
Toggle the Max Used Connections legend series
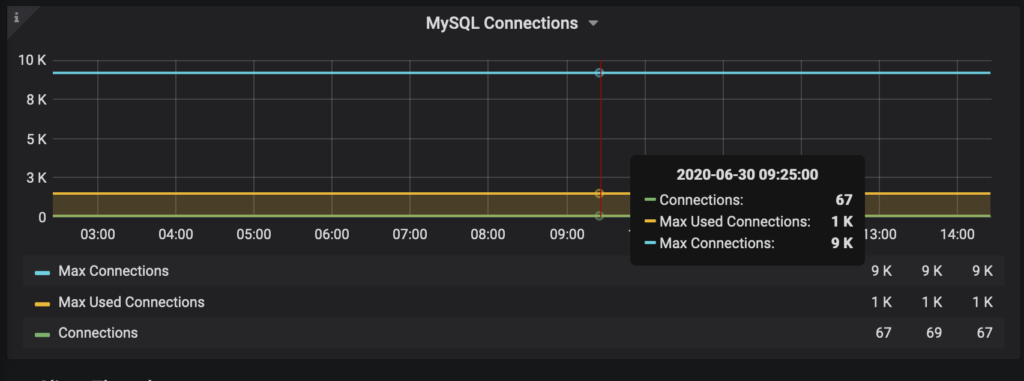[131, 302]
